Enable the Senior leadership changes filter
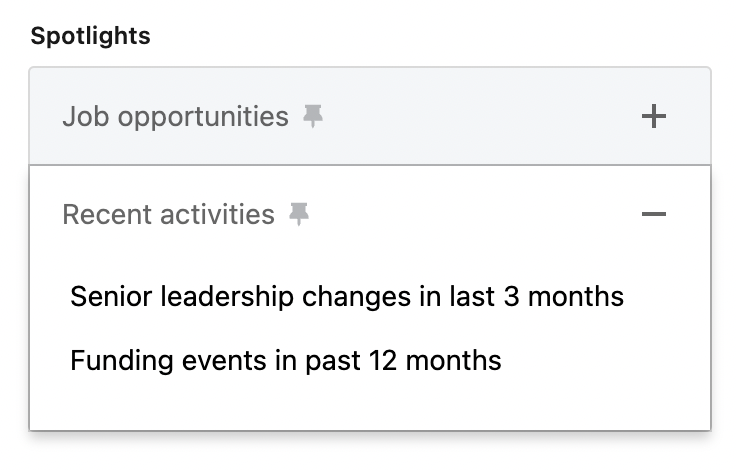The image size is (736, 470). coord(347,297)
